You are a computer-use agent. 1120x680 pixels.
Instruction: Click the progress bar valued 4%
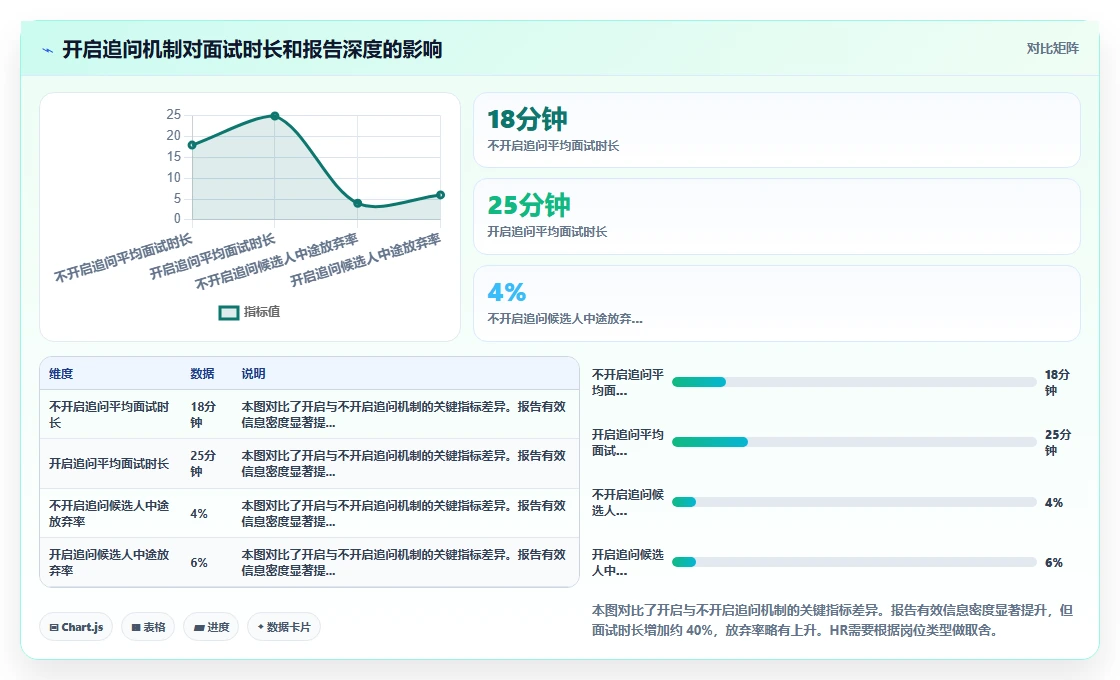click(x=854, y=502)
